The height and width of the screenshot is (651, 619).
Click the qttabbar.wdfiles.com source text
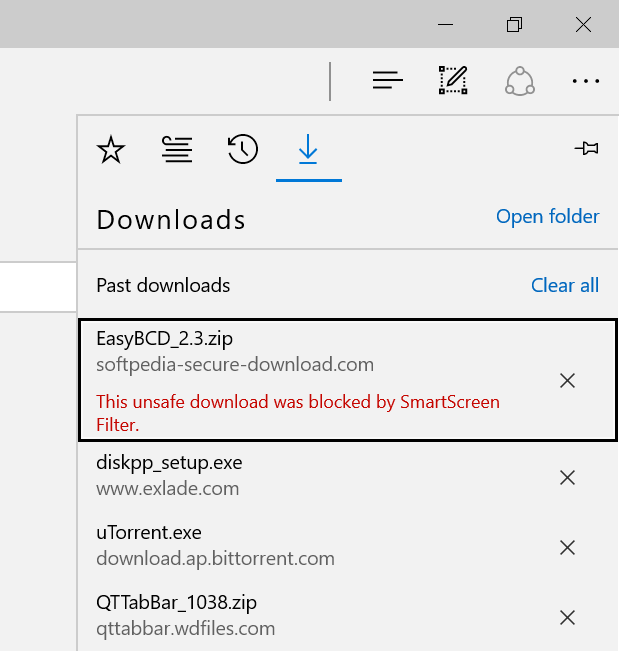tap(186, 629)
